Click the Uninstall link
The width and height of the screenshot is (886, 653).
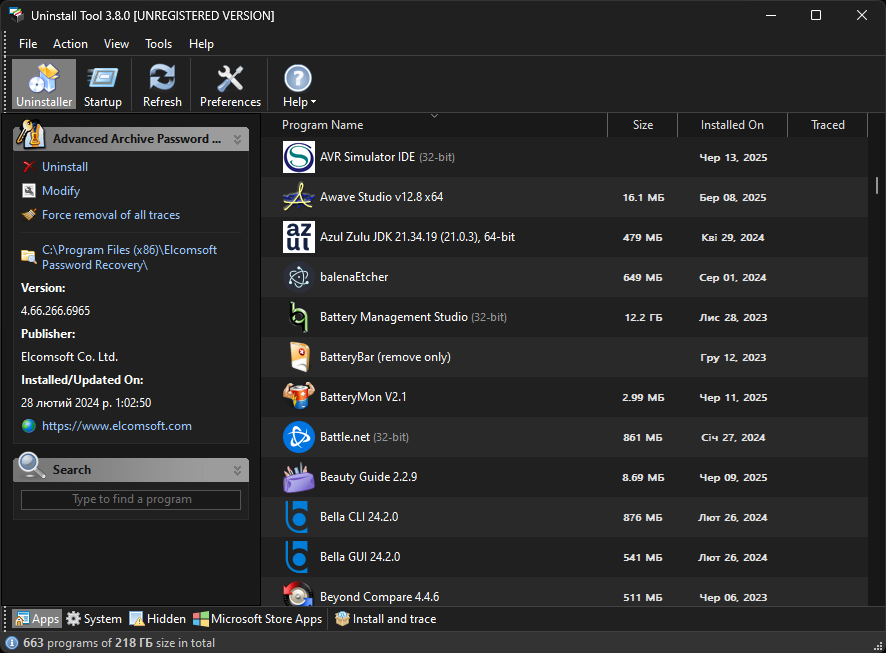65,167
